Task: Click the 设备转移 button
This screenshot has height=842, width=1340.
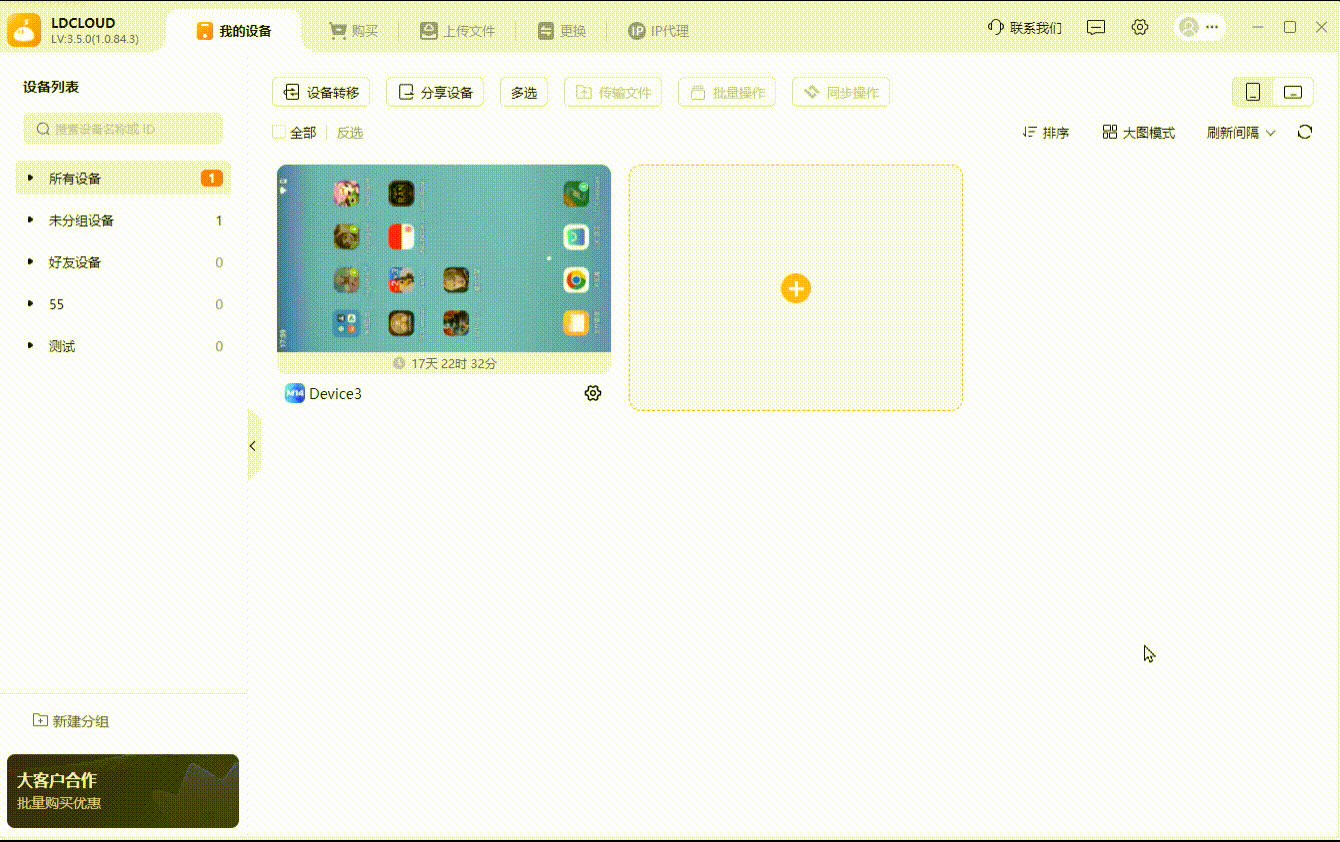Action: point(321,92)
